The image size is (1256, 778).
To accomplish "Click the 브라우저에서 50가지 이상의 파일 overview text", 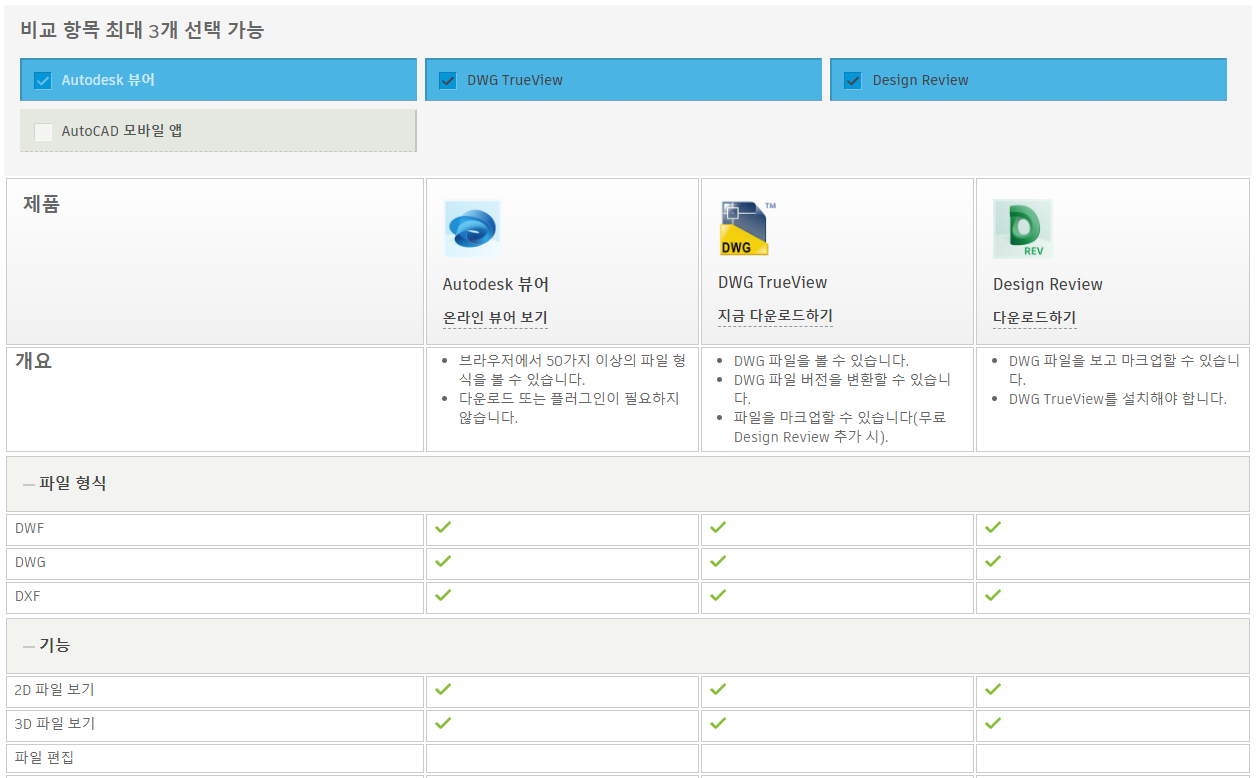I will click(x=572, y=370).
